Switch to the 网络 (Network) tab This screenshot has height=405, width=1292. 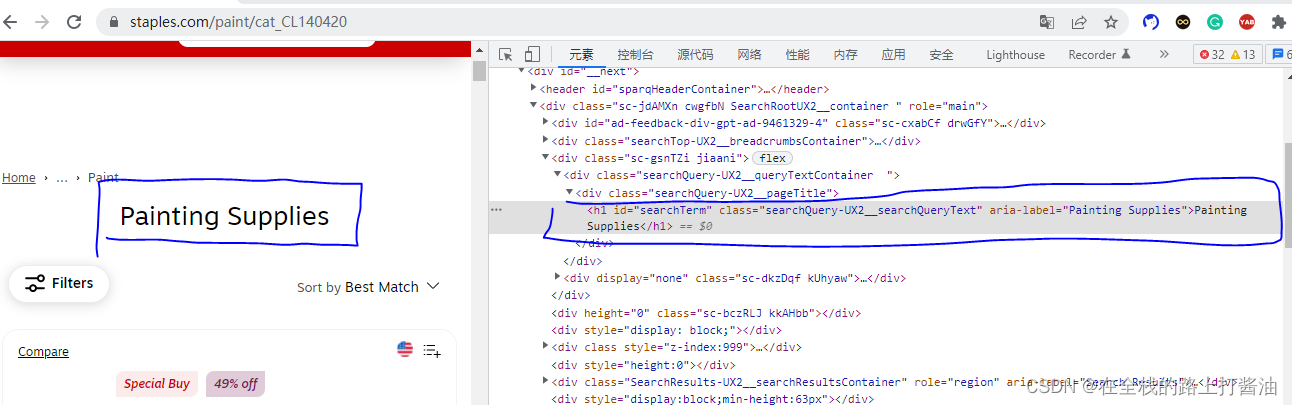(749, 55)
